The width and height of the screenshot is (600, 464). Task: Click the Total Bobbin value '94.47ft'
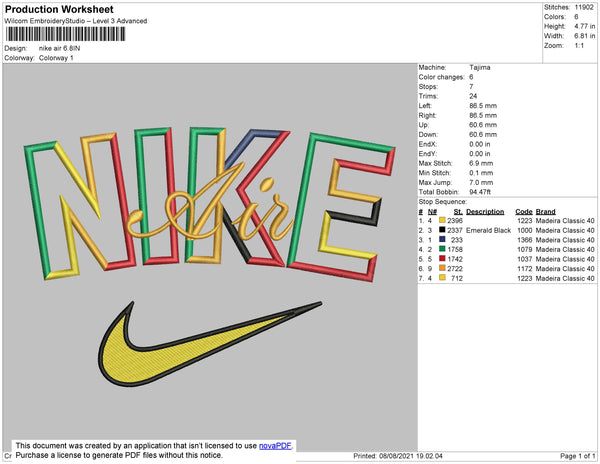pos(480,192)
